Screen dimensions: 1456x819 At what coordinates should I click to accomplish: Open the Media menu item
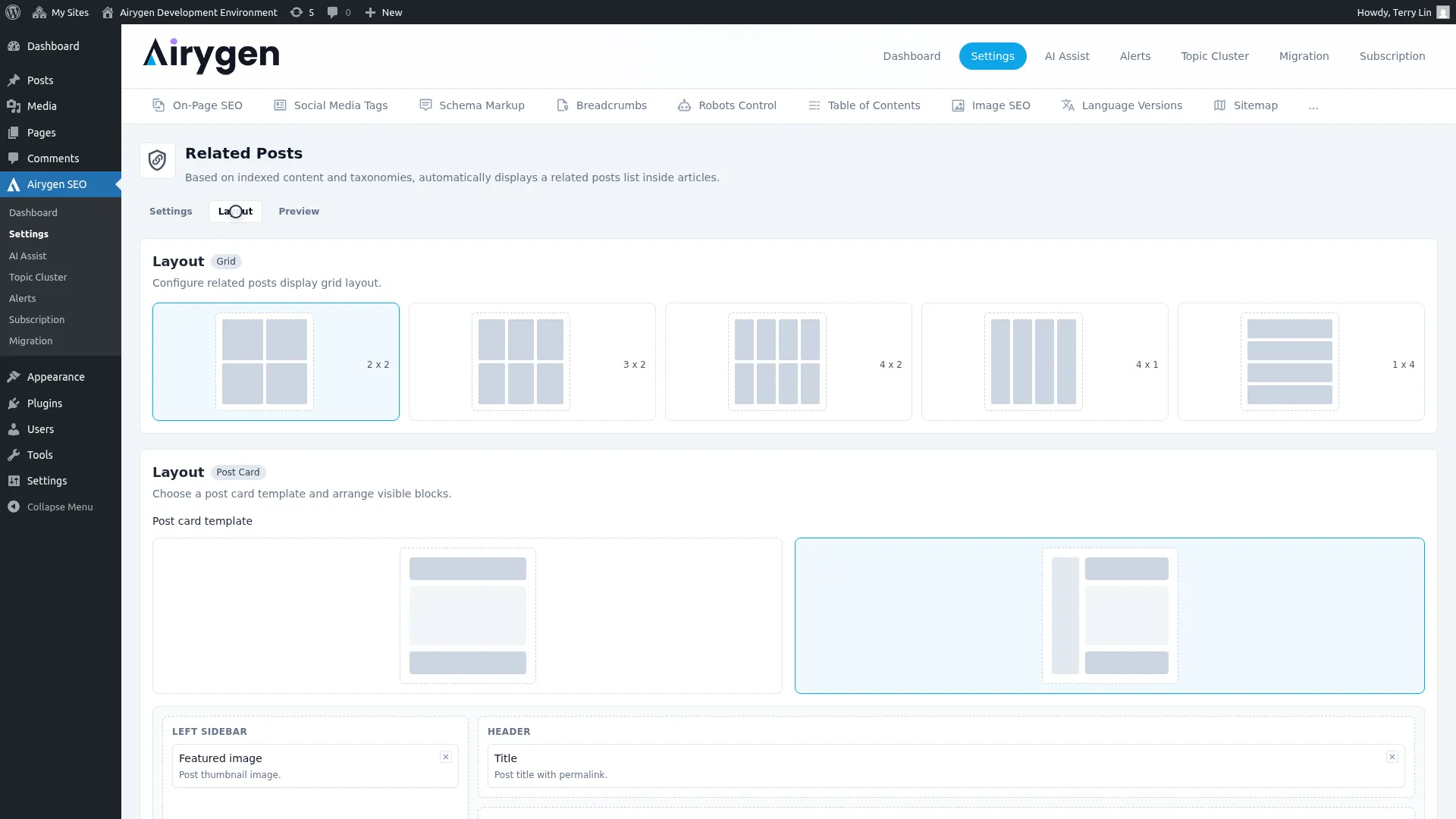pos(61,106)
